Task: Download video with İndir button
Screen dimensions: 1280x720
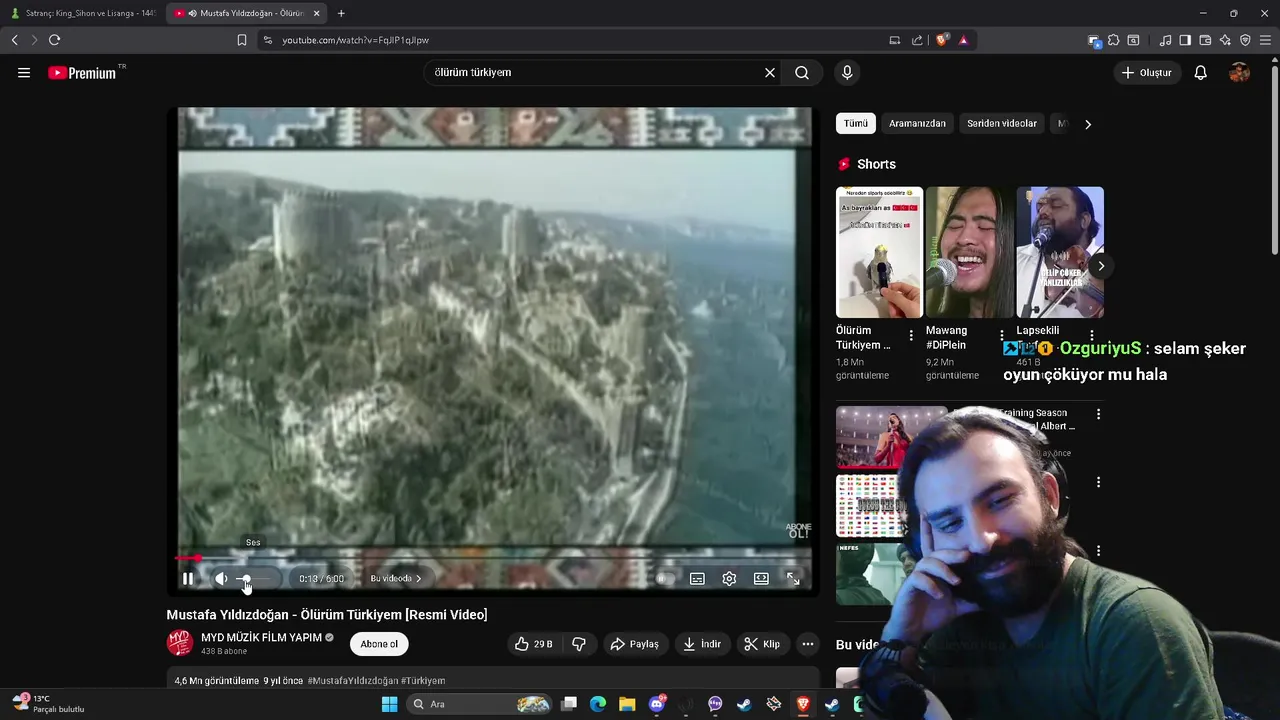Action: [702, 644]
